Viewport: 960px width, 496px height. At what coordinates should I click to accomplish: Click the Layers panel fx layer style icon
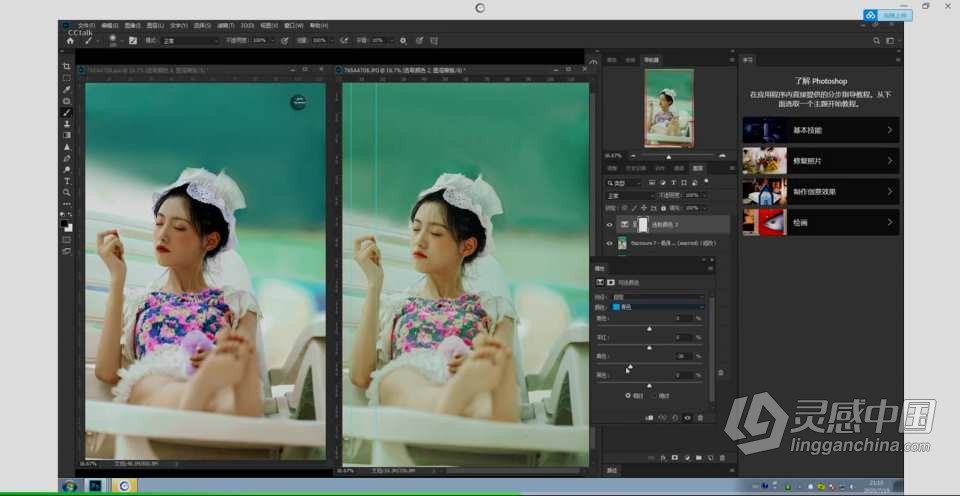[663, 457]
